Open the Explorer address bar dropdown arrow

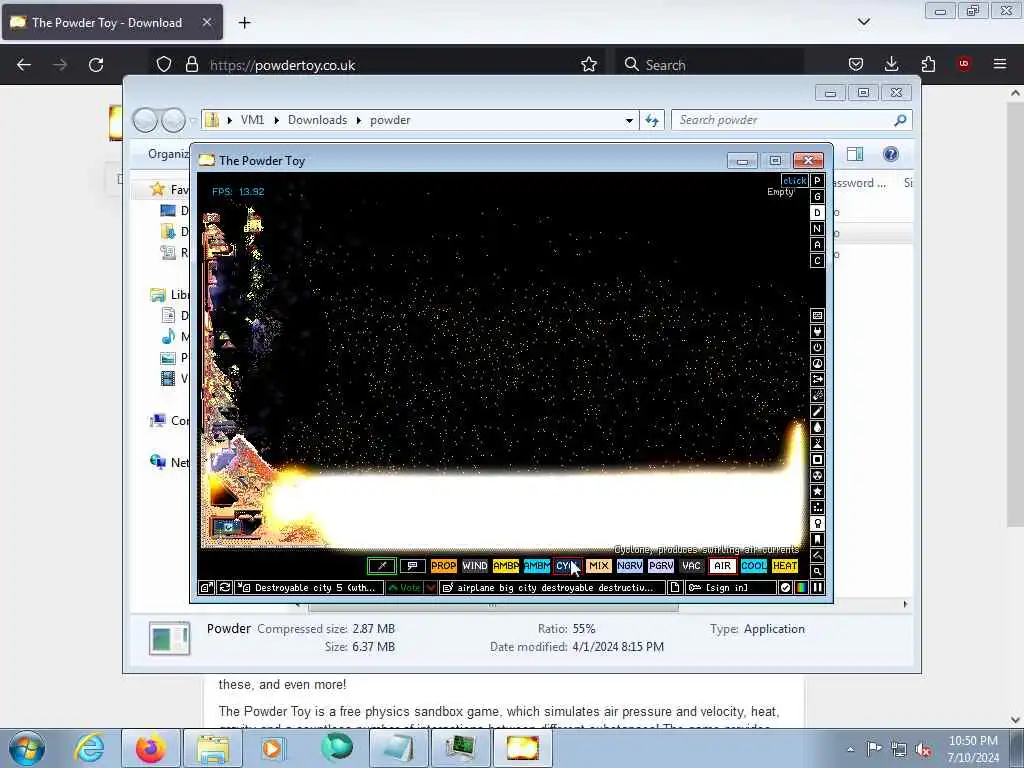point(629,120)
